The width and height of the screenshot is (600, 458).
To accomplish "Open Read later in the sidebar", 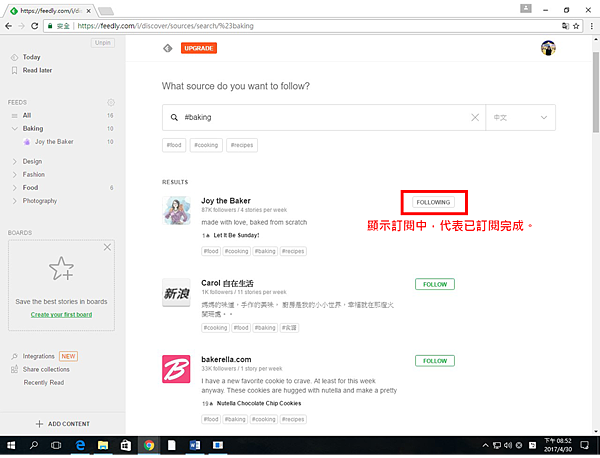I will point(37,70).
